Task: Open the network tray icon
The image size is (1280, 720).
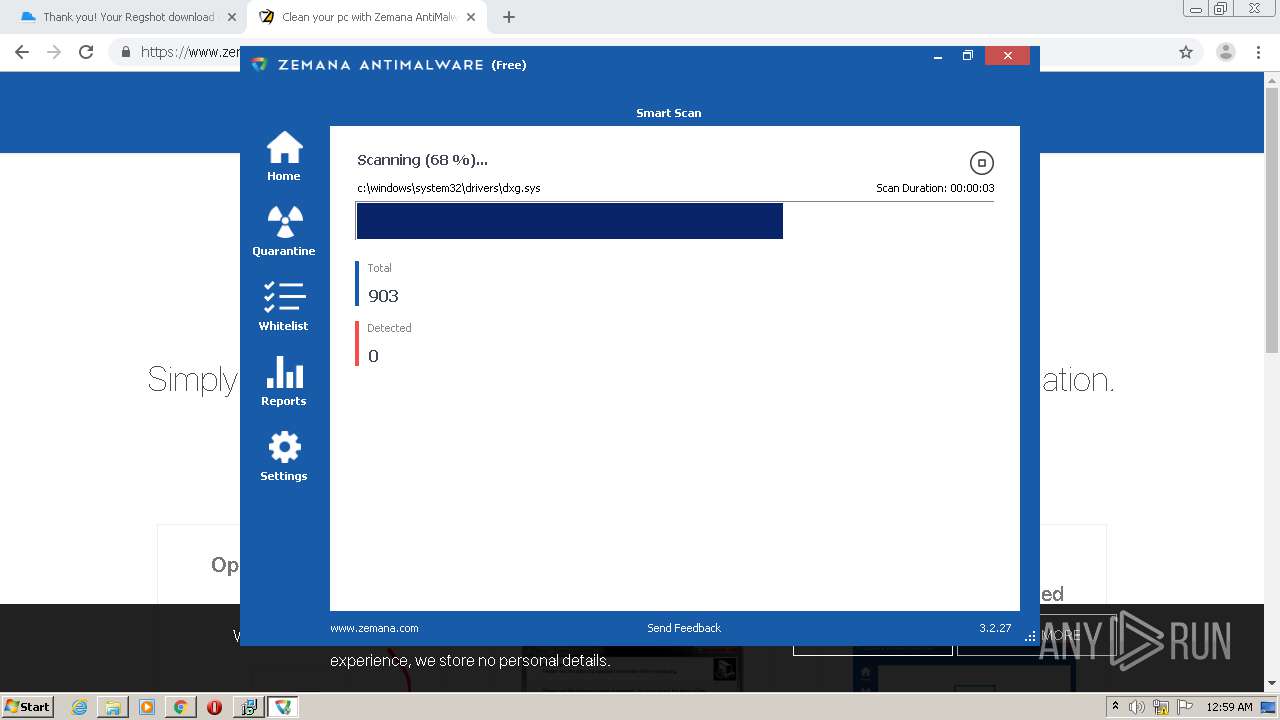Action: coord(1161,707)
